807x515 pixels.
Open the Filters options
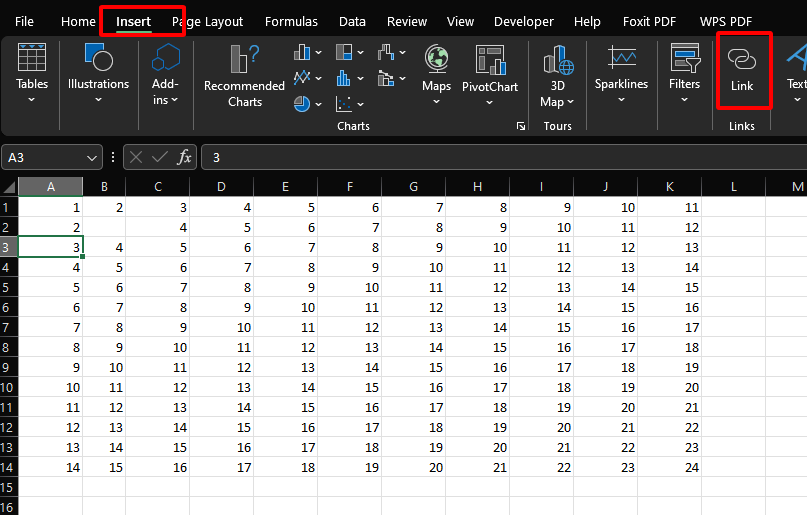684,73
